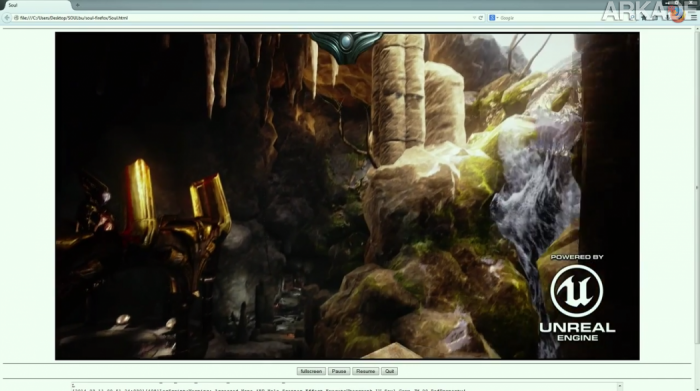
Task: Click the page file icon in address bar
Action: [x=16, y=18]
